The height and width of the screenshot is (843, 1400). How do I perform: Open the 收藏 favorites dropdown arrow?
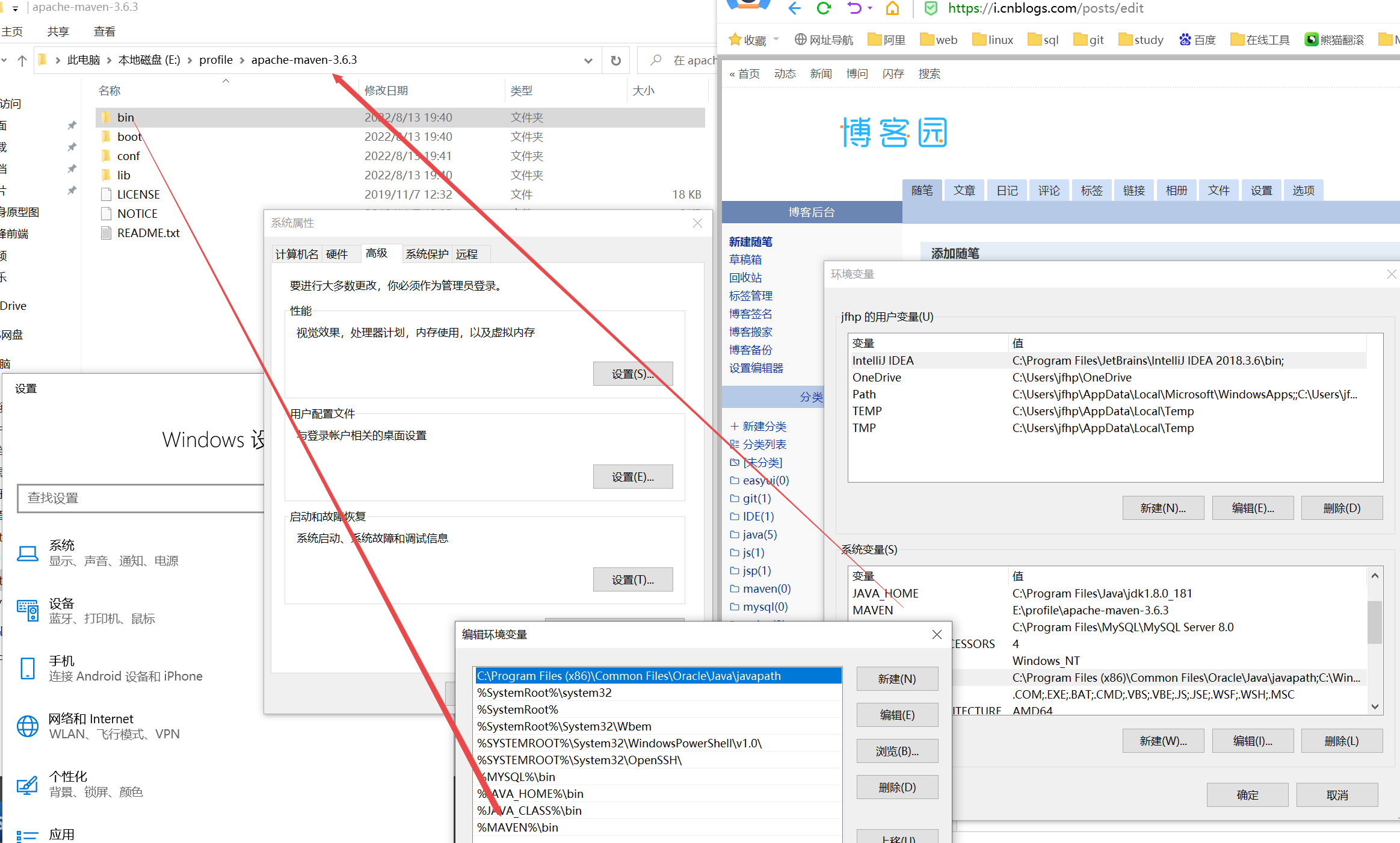(x=776, y=39)
